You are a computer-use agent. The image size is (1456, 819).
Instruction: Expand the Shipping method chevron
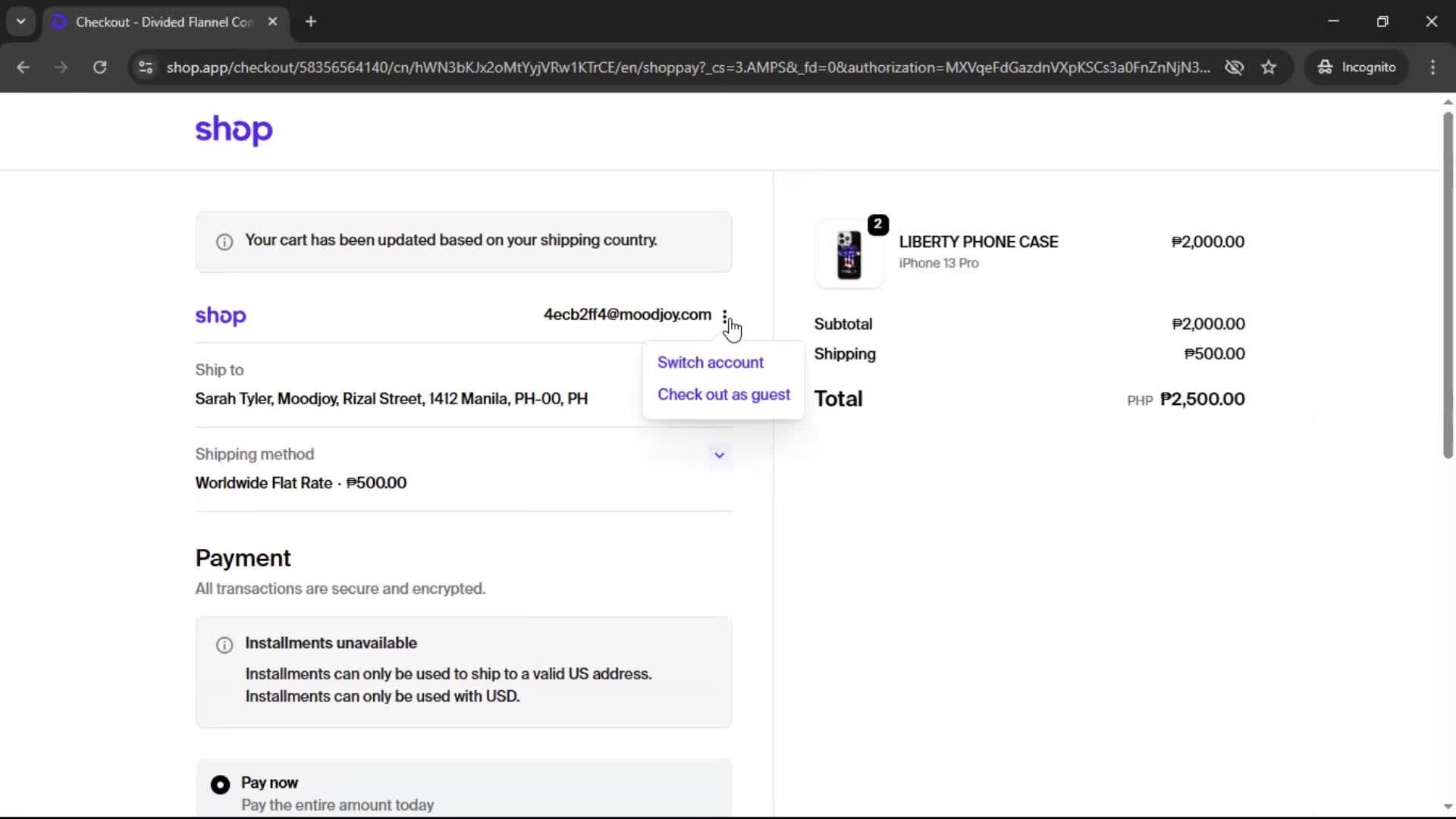tap(719, 455)
